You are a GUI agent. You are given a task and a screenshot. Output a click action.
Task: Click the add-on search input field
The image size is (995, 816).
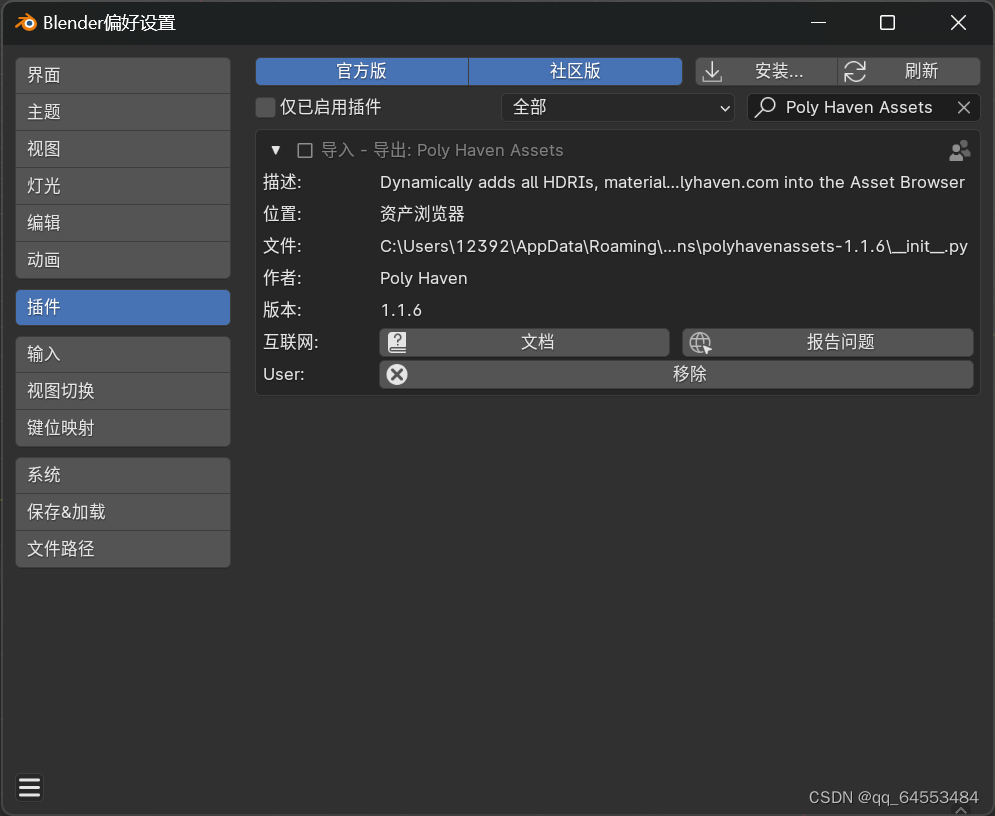tap(864, 107)
